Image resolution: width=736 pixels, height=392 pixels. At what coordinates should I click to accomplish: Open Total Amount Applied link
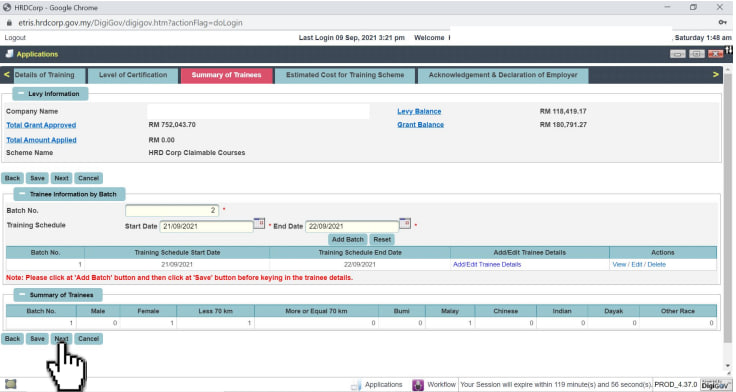pos(41,140)
